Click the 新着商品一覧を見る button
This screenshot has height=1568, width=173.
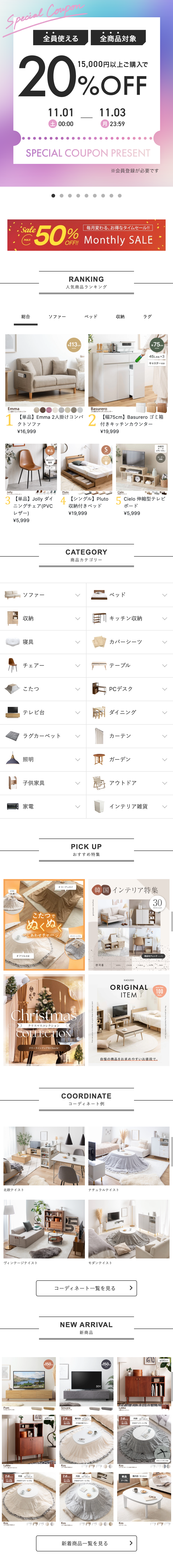[86, 1543]
